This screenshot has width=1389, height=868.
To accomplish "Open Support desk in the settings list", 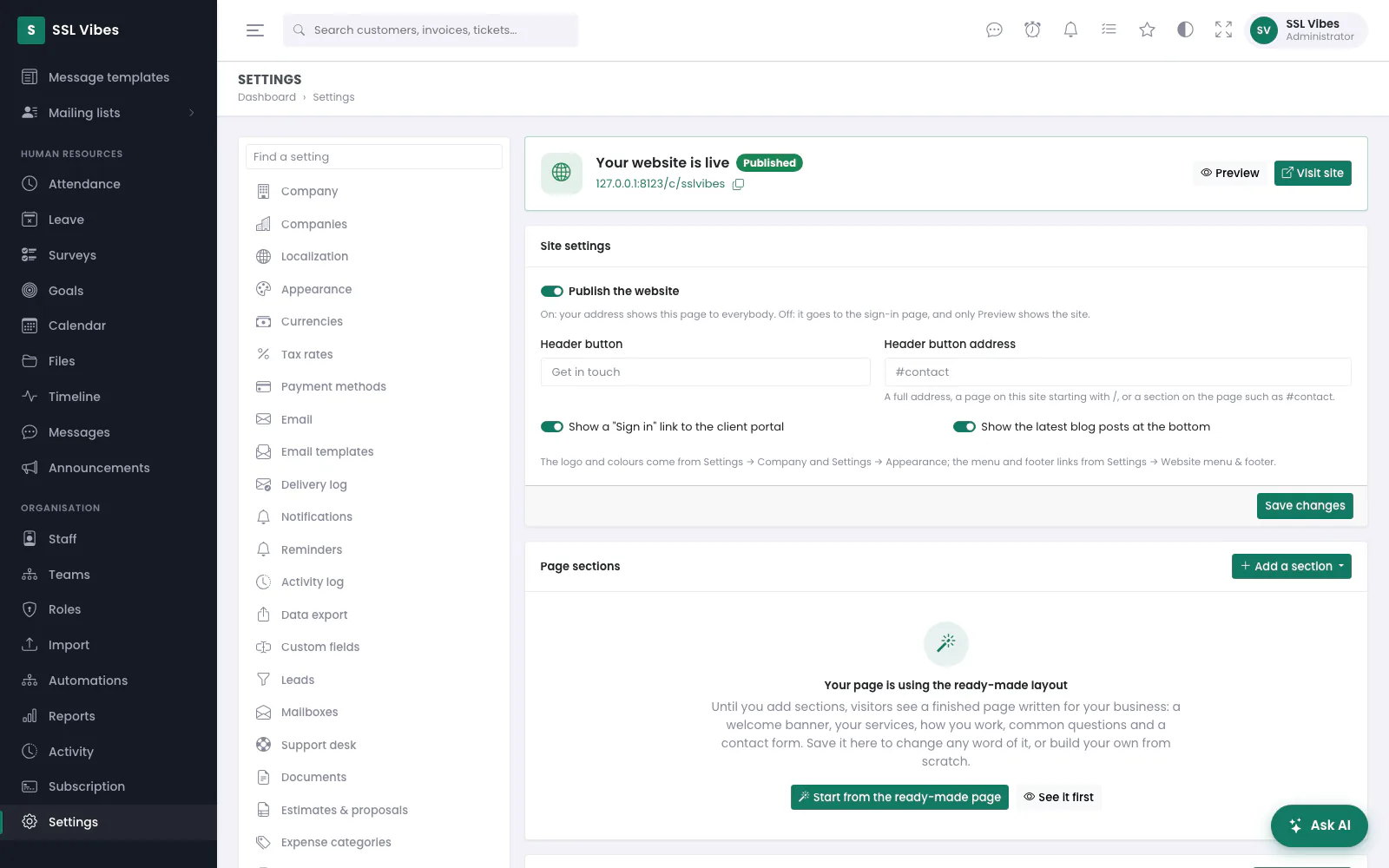I will [x=374, y=745].
